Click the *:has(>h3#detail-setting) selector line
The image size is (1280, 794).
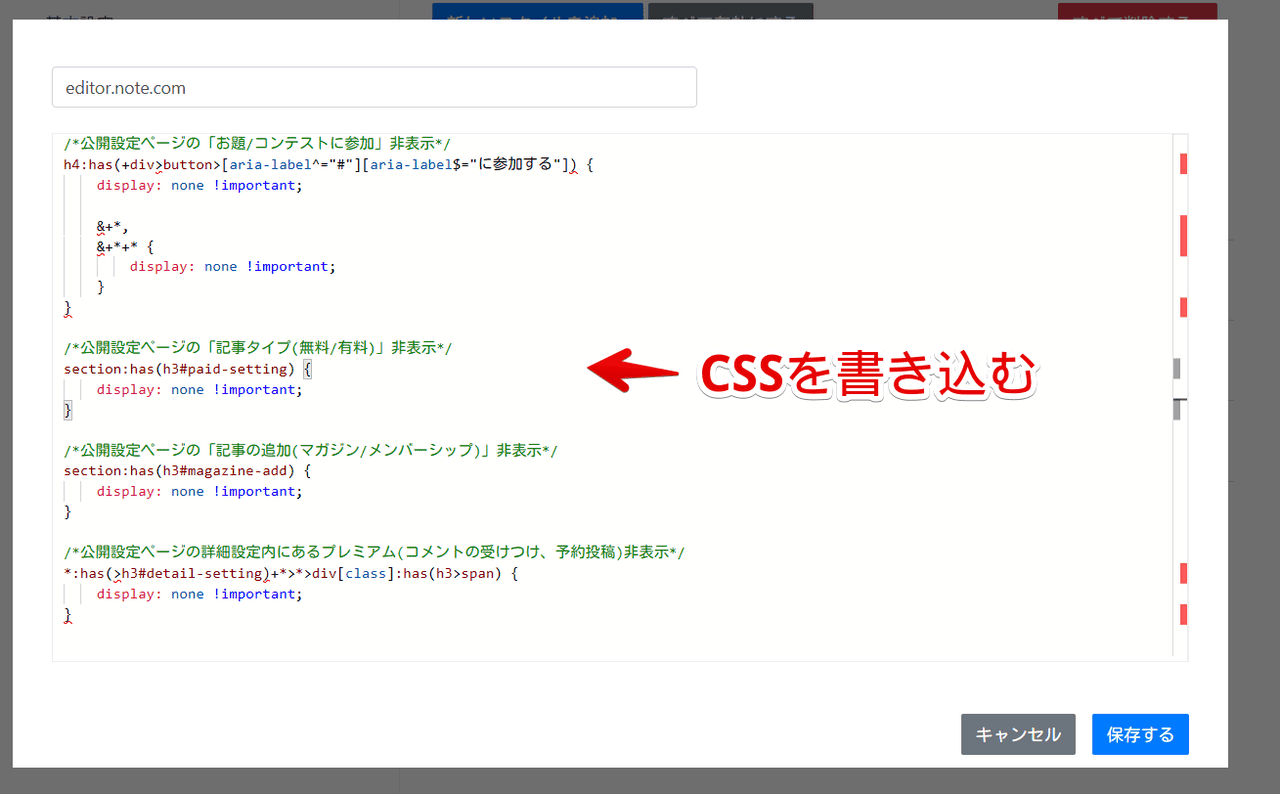tap(290, 574)
